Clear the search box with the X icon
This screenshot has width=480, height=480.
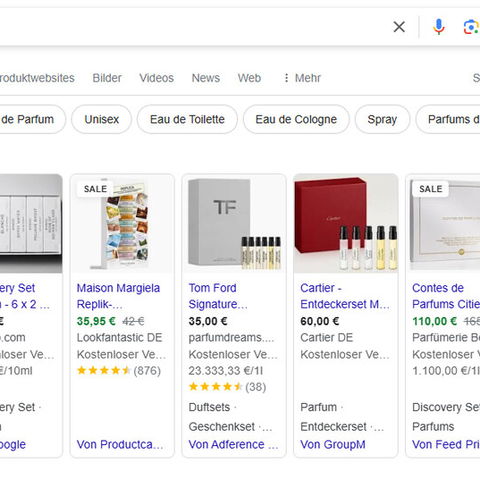pyautogui.click(x=399, y=27)
